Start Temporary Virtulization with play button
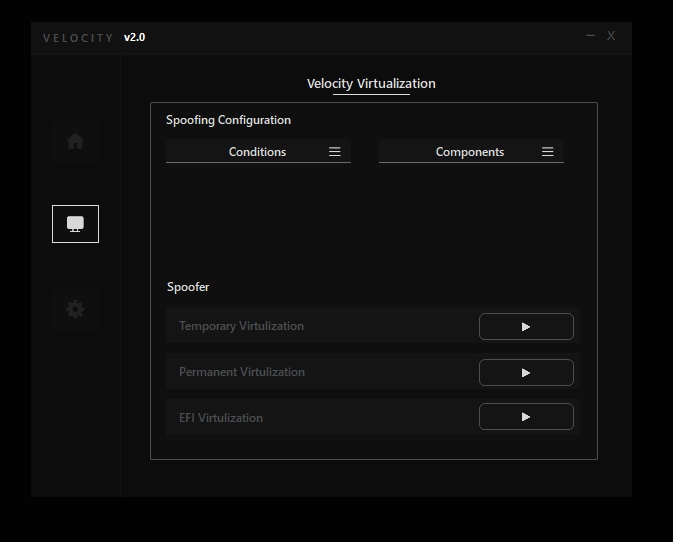Image resolution: width=673 pixels, height=542 pixels. 526,327
